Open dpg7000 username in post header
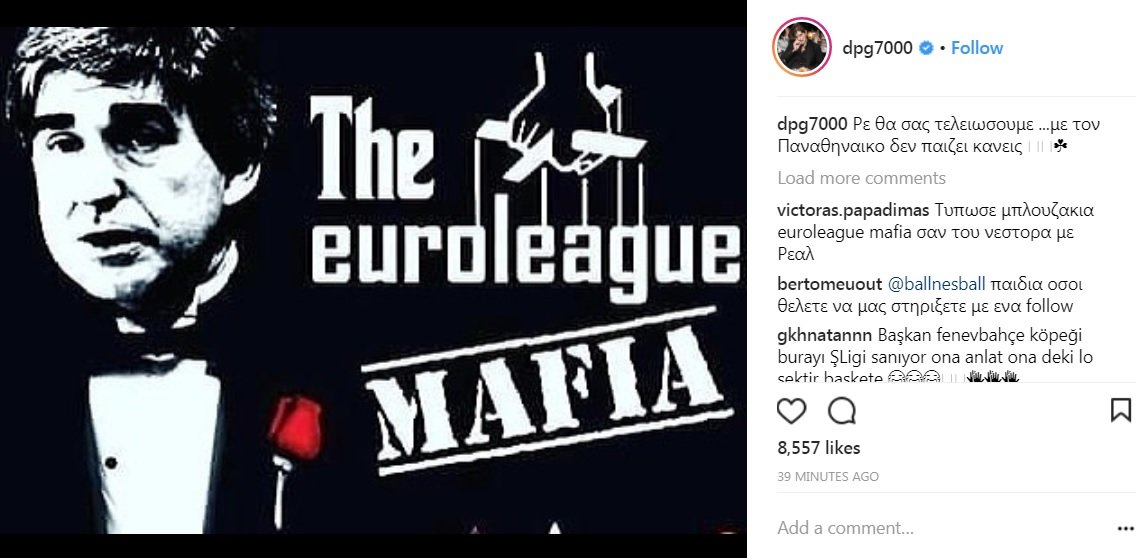 coord(878,48)
